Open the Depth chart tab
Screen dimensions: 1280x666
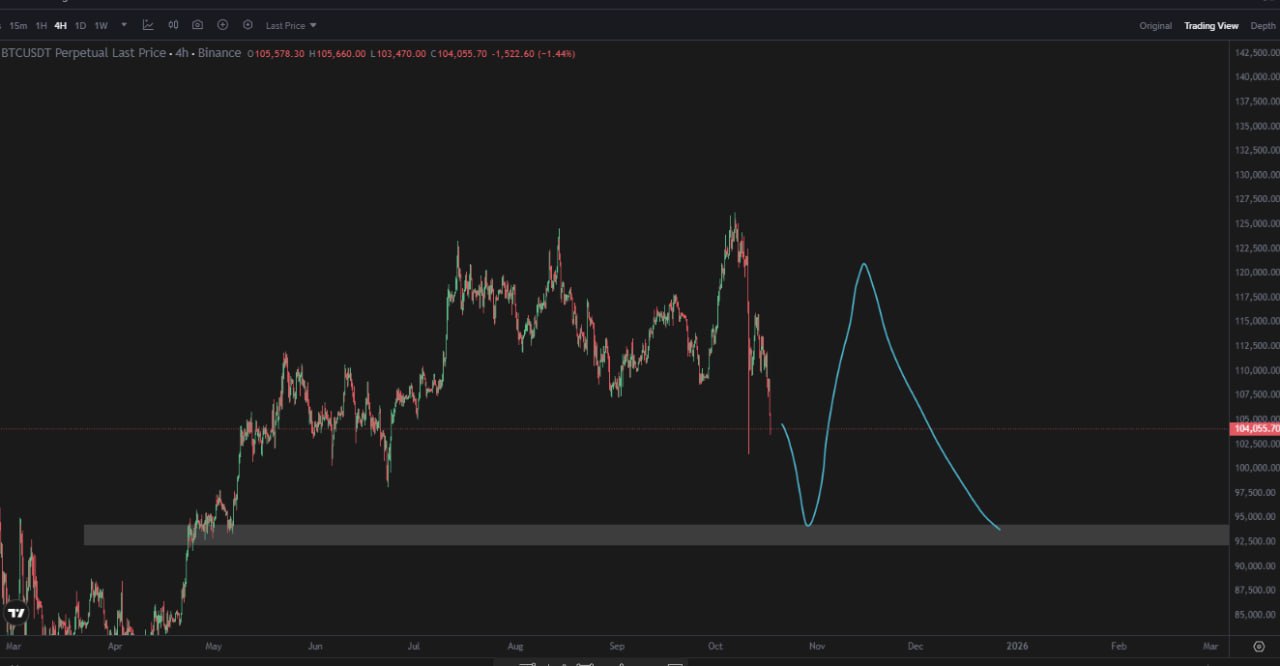coord(1262,26)
